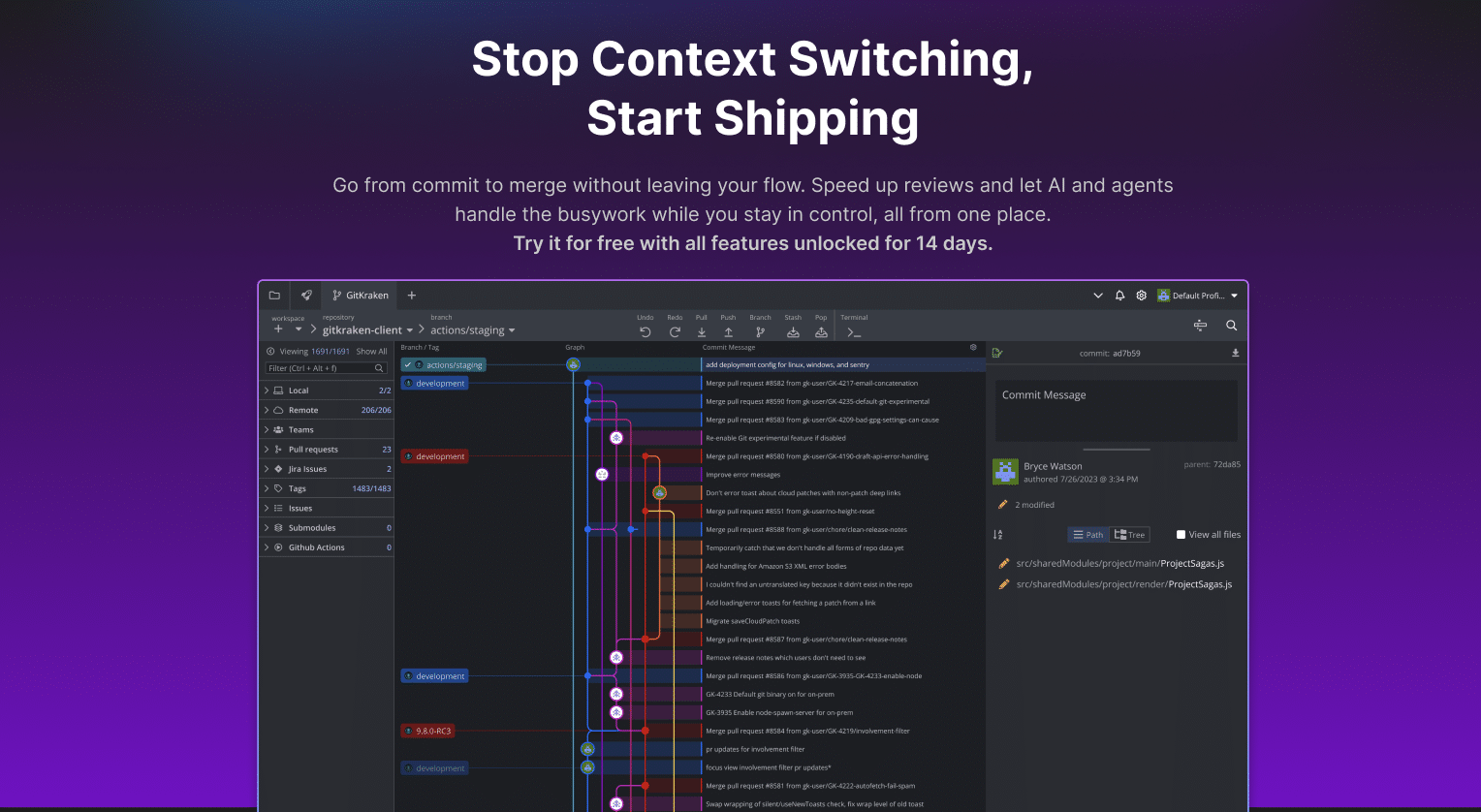The image size is (1481, 812).
Task: Click the Redo toolbar icon
Action: tap(675, 331)
